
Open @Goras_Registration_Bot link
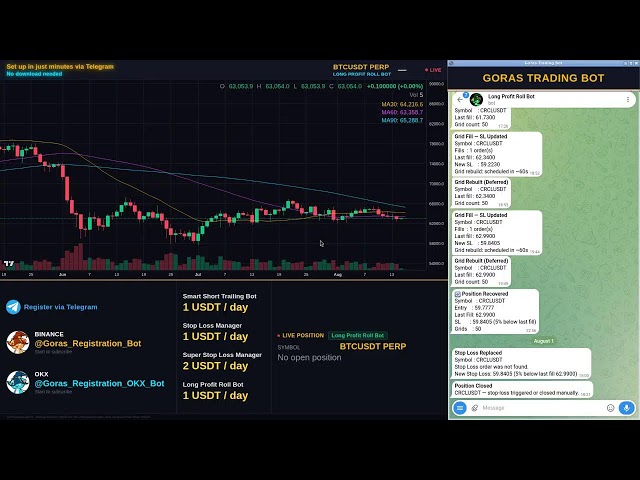point(88,343)
